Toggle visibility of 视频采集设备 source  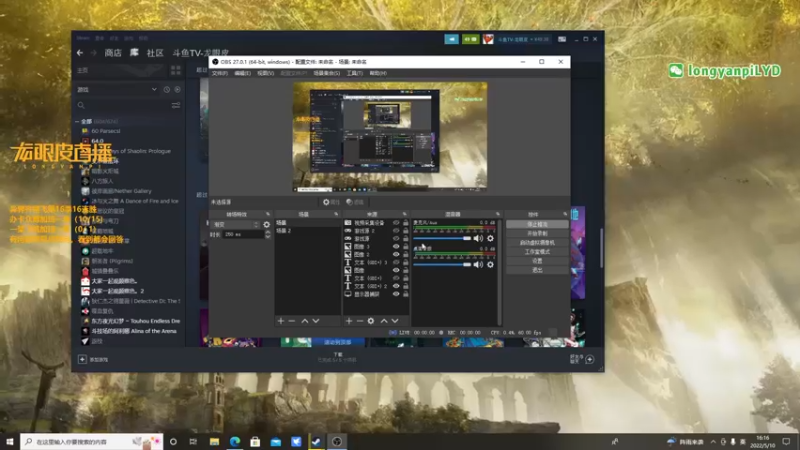pos(396,223)
